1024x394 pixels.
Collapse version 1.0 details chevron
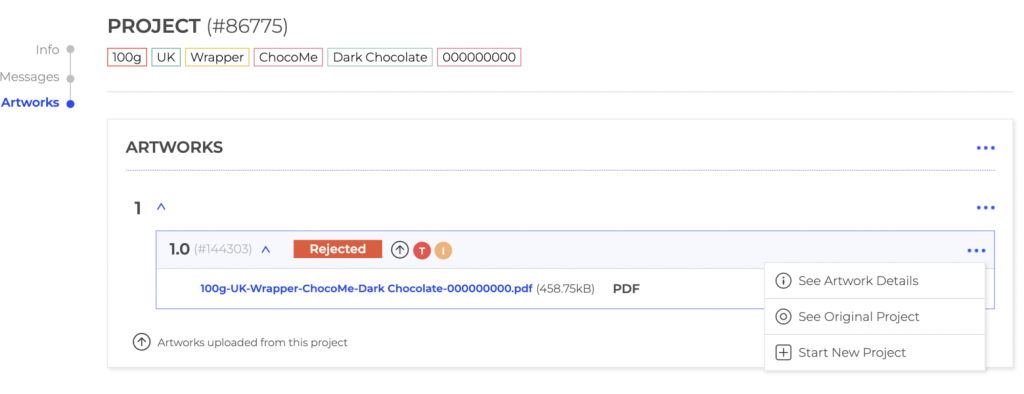point(266,249)
